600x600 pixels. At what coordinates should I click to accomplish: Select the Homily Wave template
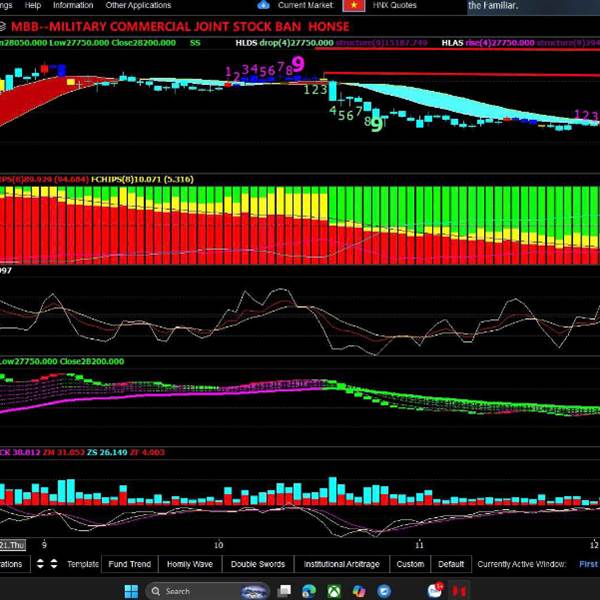pos(190,564)
